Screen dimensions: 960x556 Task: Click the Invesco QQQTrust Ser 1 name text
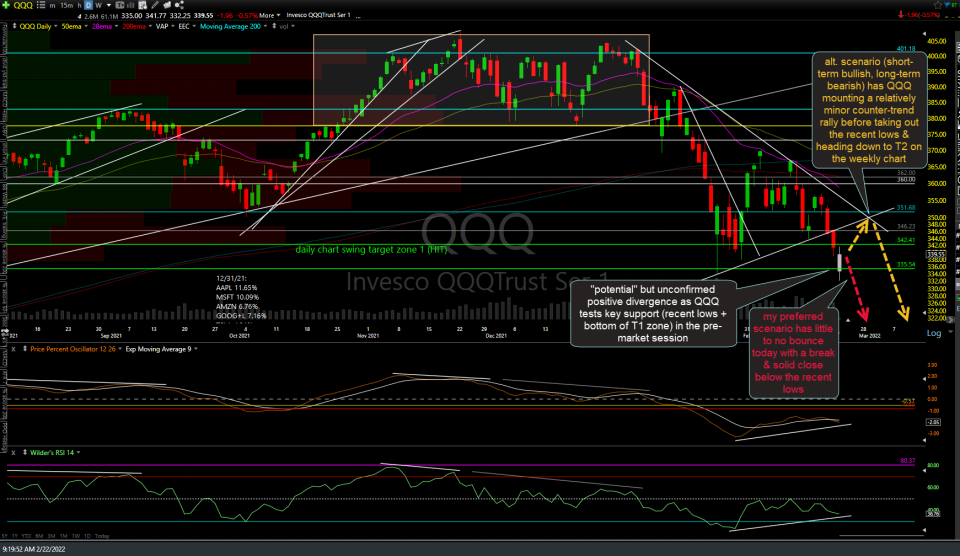[318, 15]
